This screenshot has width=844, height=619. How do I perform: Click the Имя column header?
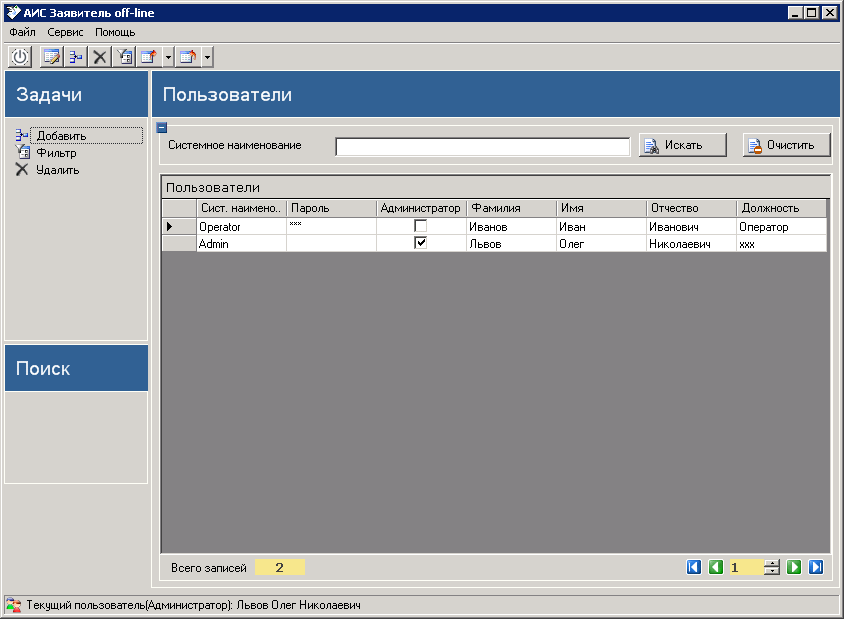(601, 208)
